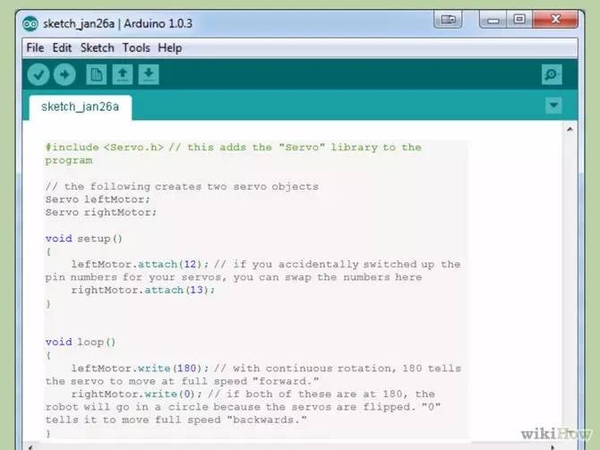The height and width of the screenshot is (450, 600).
Task: Open the Sketch menu
Action: pos(97,48)
